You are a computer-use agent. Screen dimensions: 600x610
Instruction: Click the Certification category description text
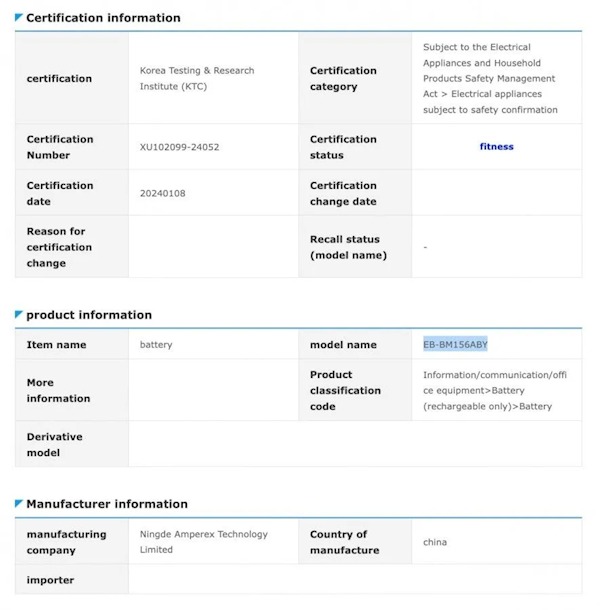[x=490, y=79]
